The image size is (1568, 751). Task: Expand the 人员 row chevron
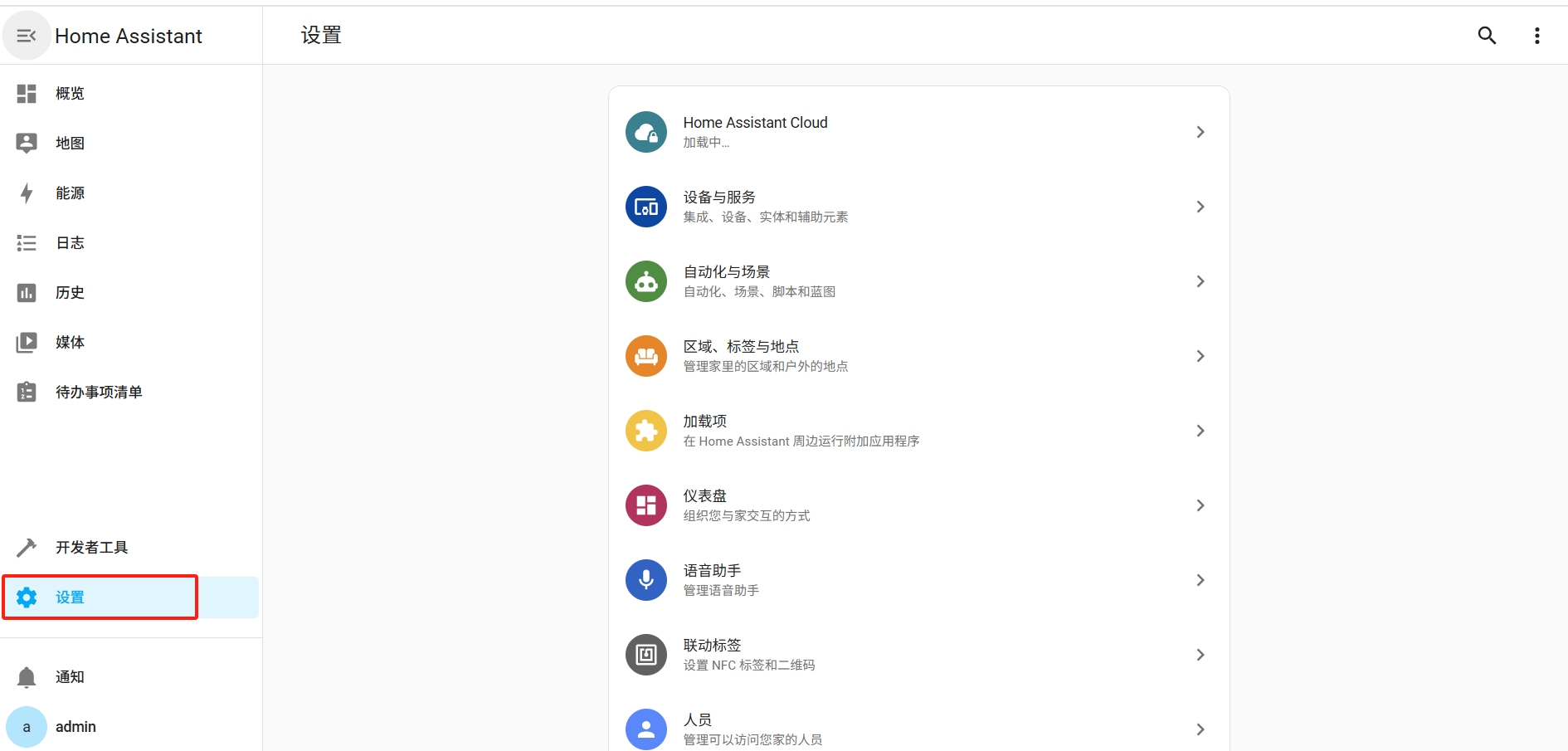1200,729
